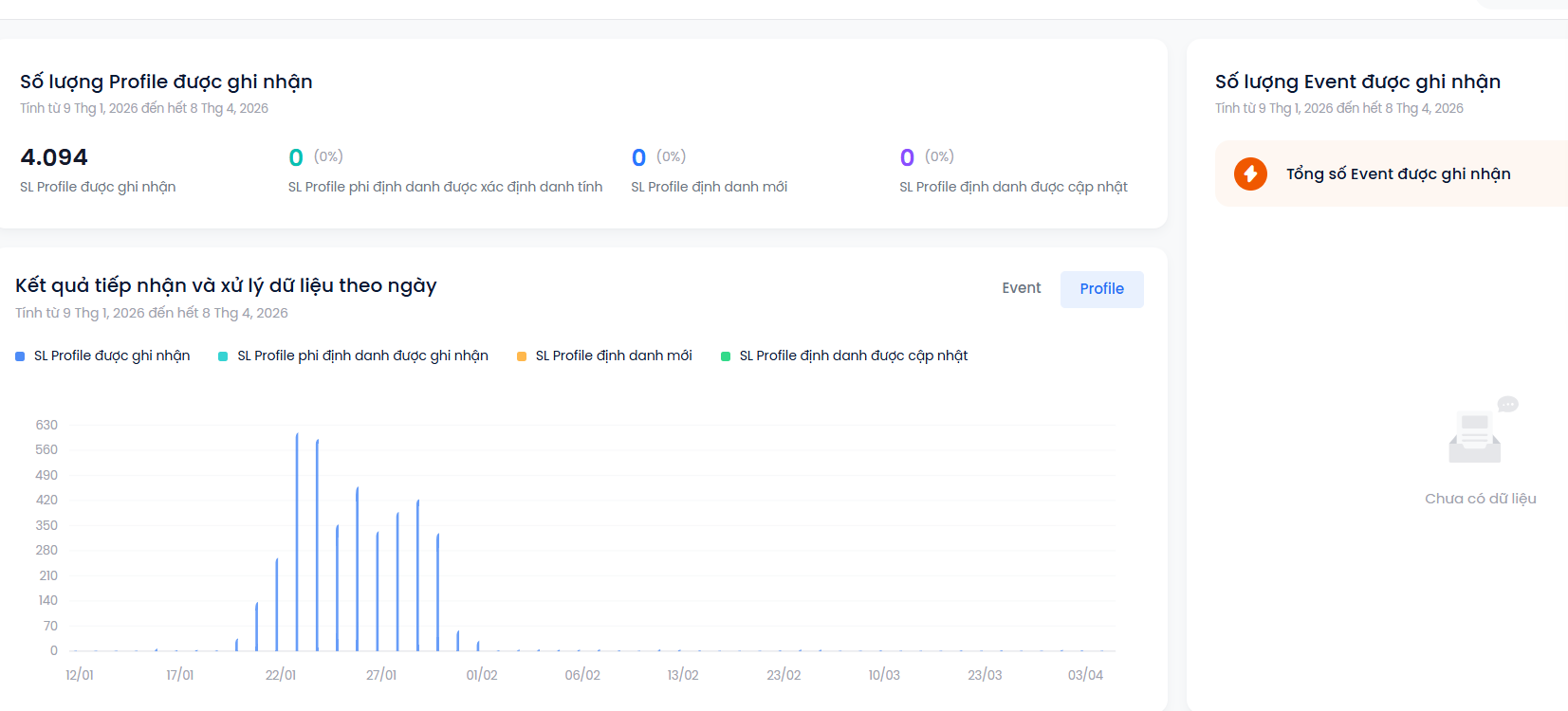Click the 22/01 date on the x-axis
This screenshot has width=1568, height=711.
(281, 675)
